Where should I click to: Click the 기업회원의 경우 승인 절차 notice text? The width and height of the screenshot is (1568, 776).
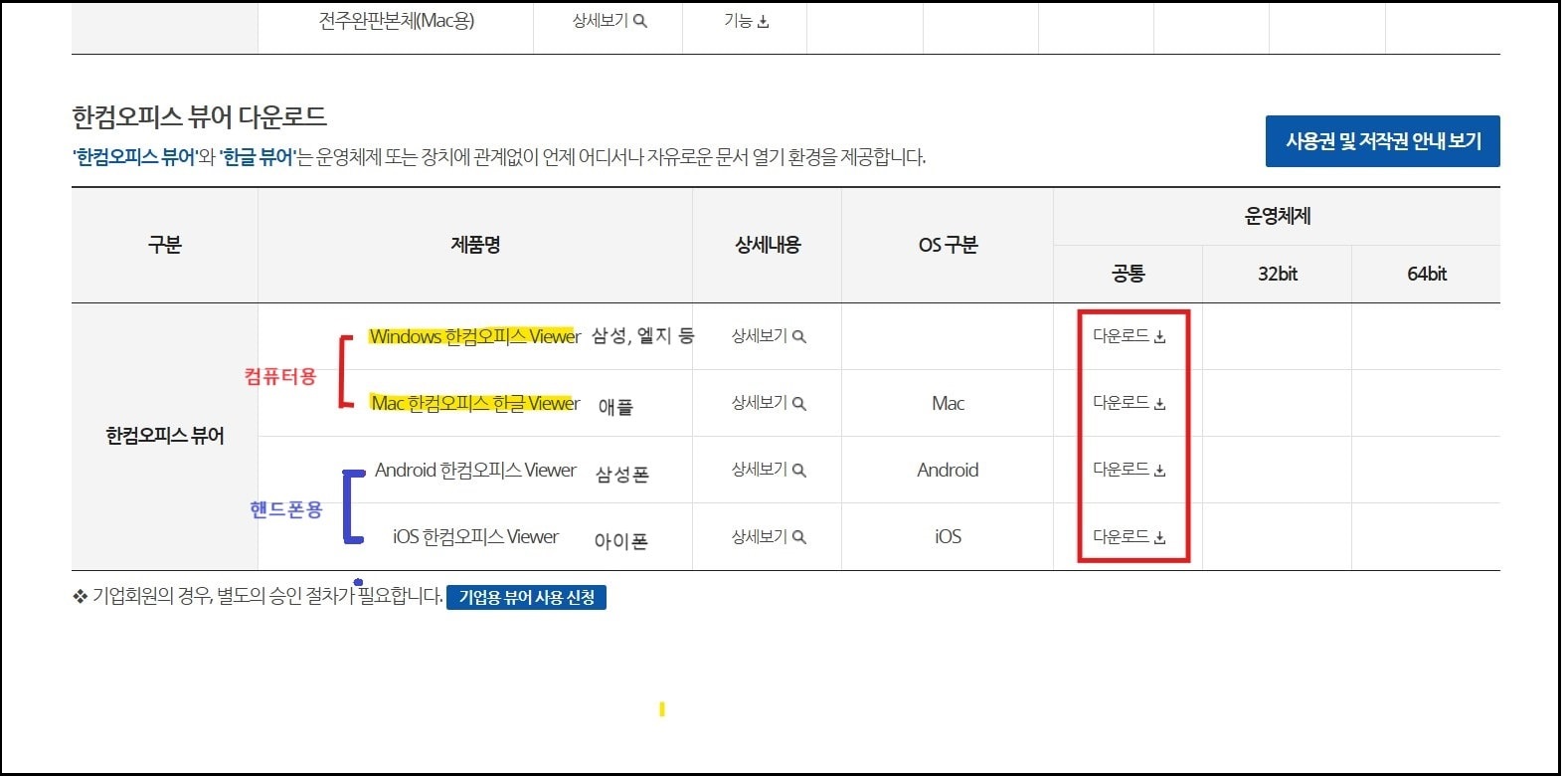[258, 596]
